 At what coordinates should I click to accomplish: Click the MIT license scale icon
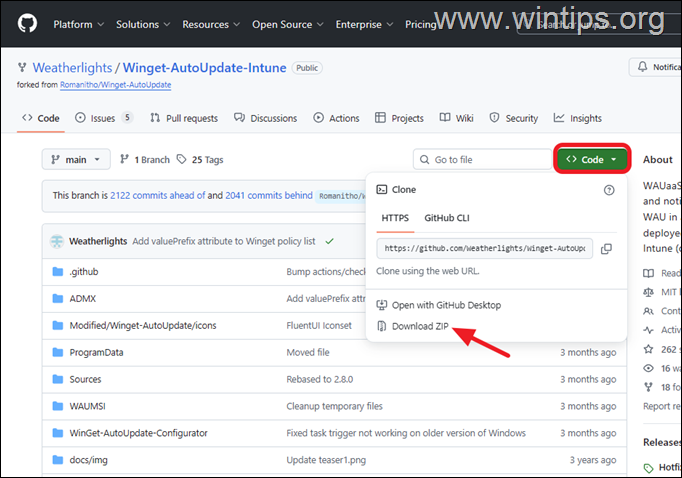click(x=649, y=292)
